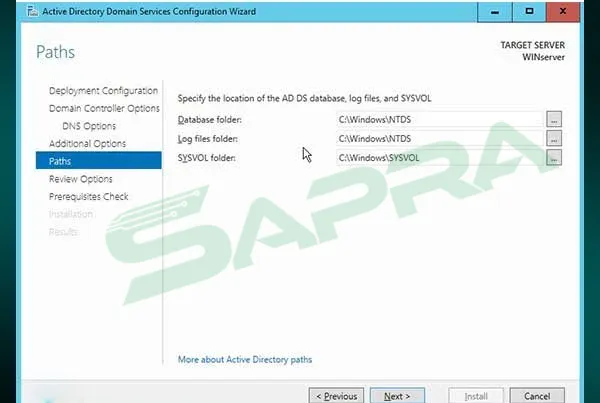Select DNS Options in the sidebar
Screen dimensions: 600x403
click(89, 126)
